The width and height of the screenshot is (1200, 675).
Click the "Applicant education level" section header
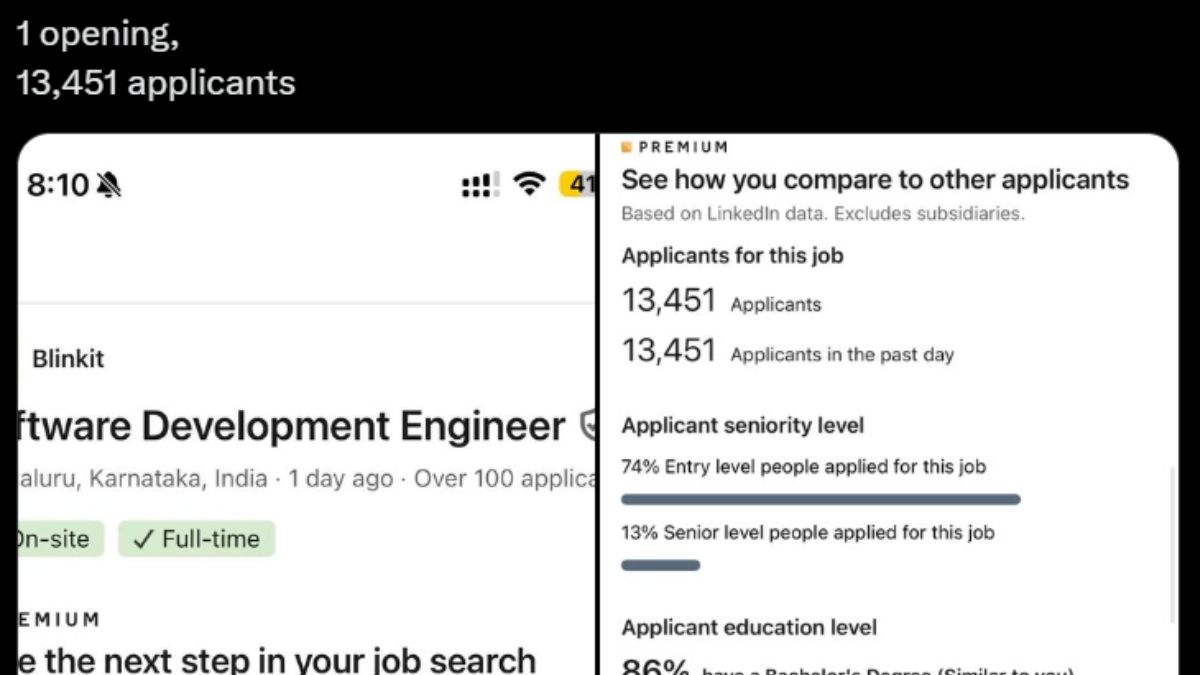coord(749,628)
